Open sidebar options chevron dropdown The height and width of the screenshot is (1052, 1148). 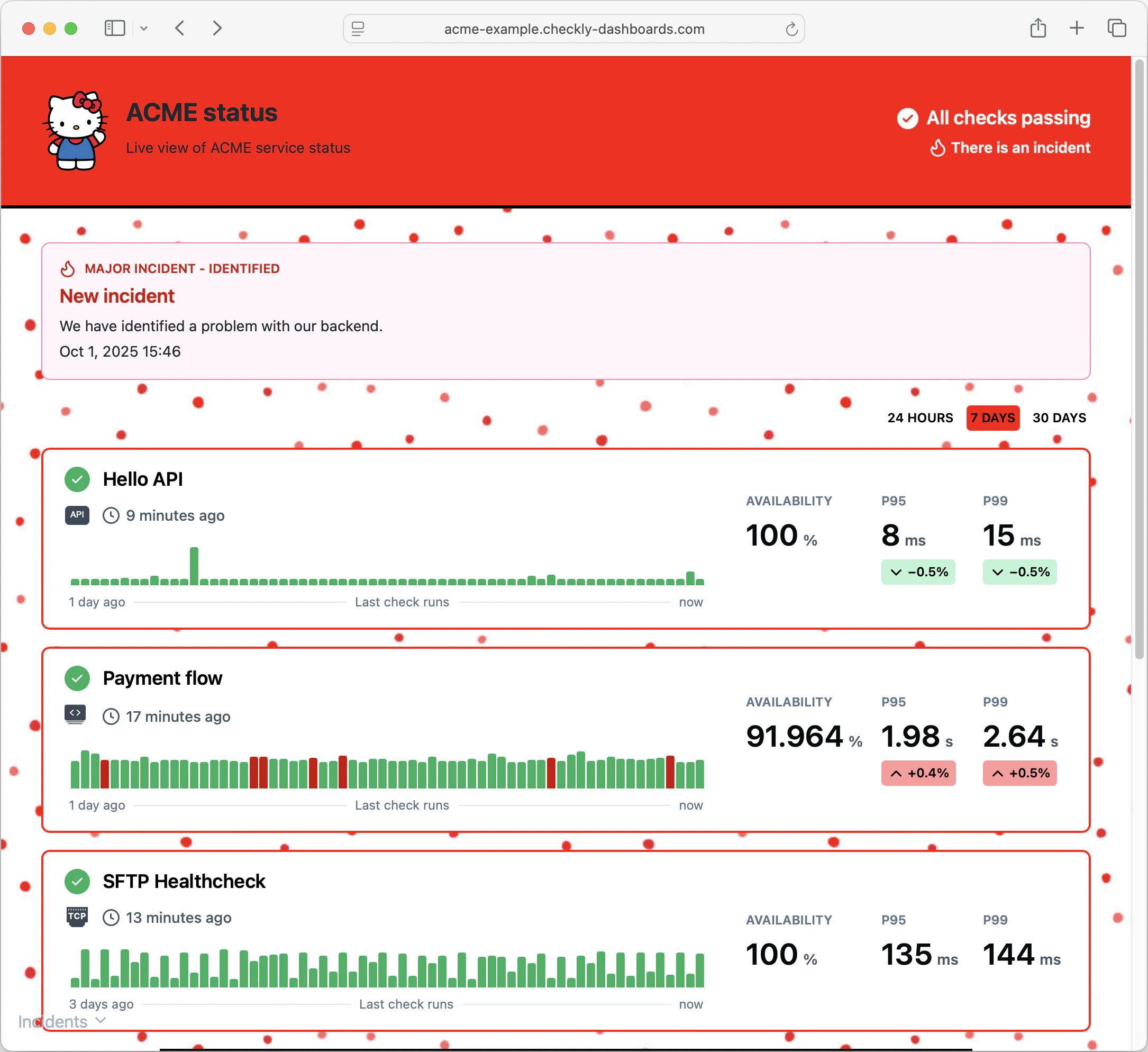pos(144,28)
